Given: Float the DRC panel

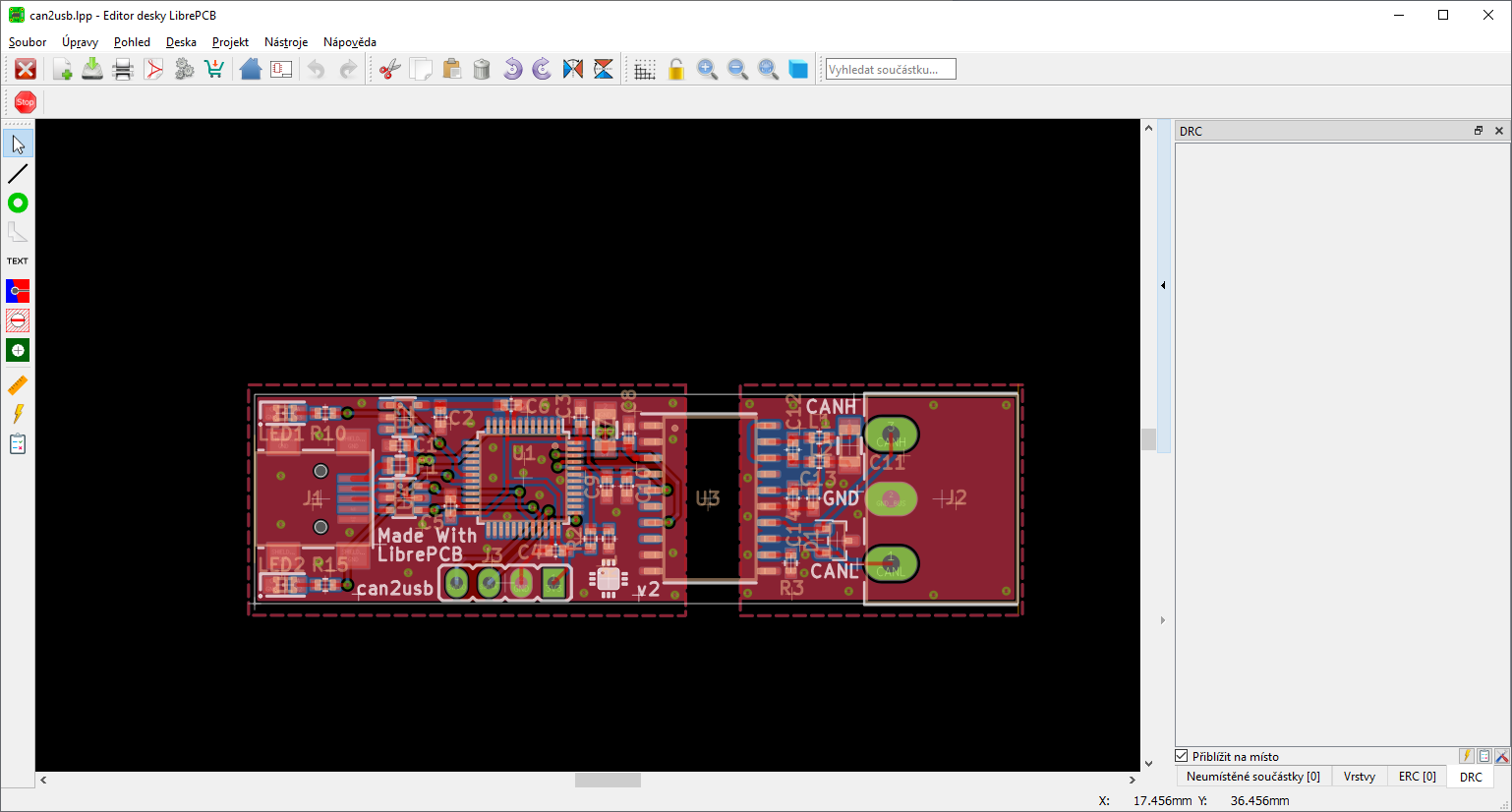Looking at the screenshot, I should tap(1478, 131).
